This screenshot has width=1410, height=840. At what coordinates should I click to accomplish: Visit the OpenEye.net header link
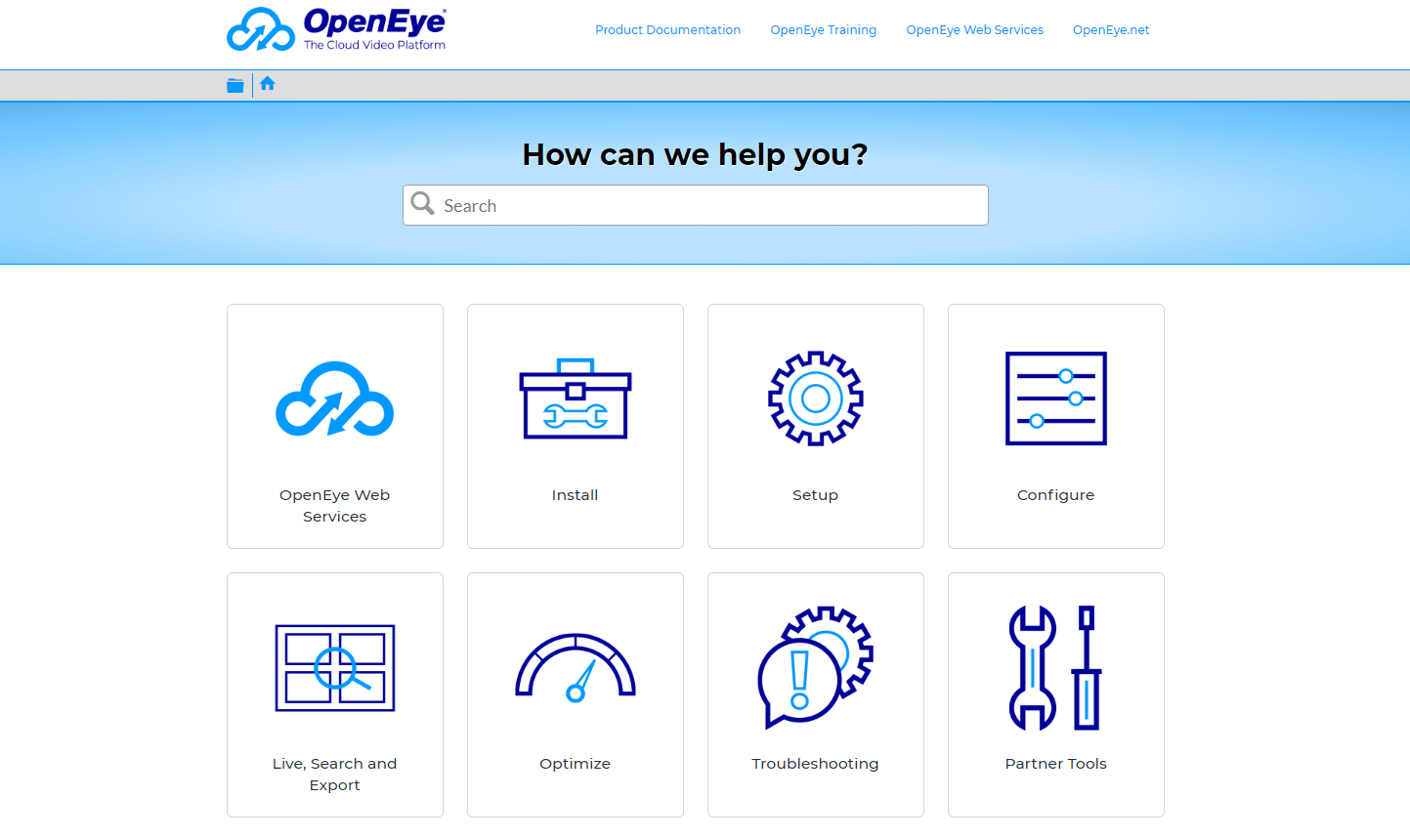point(1110,30)
